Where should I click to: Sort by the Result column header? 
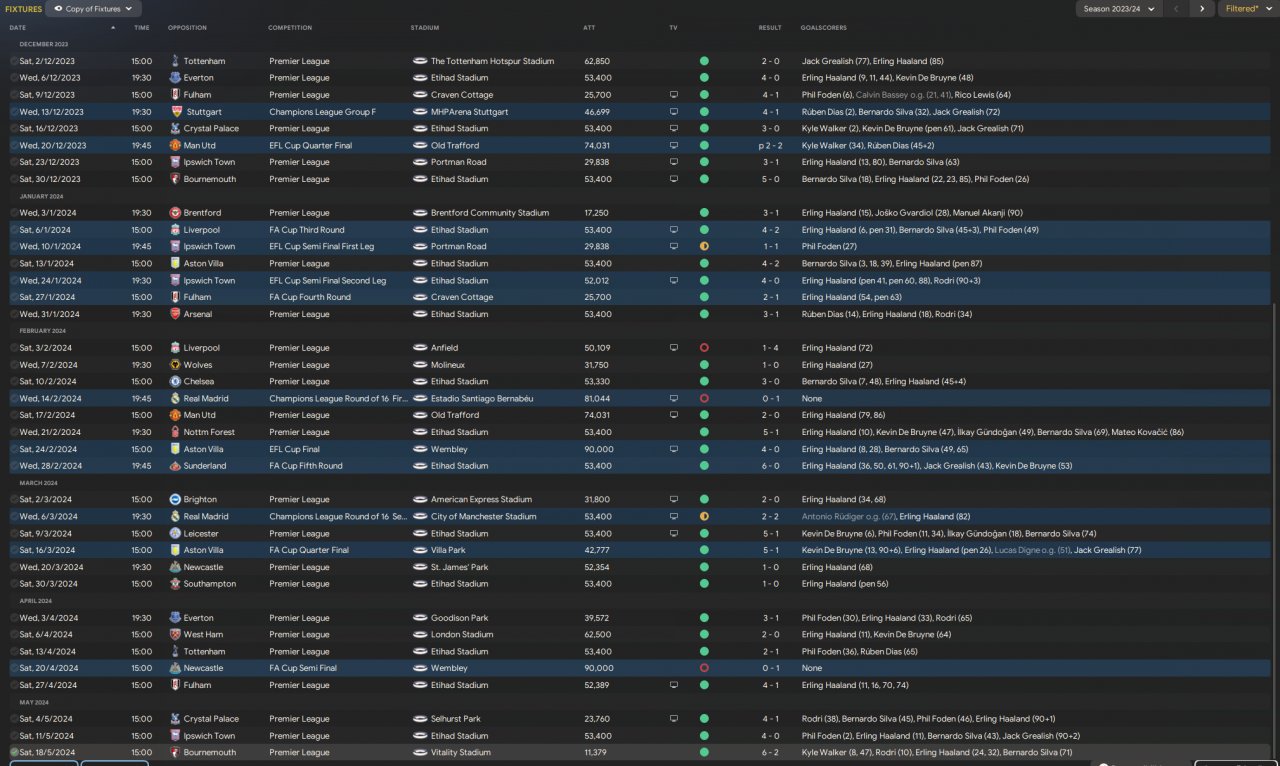point(770,27)
